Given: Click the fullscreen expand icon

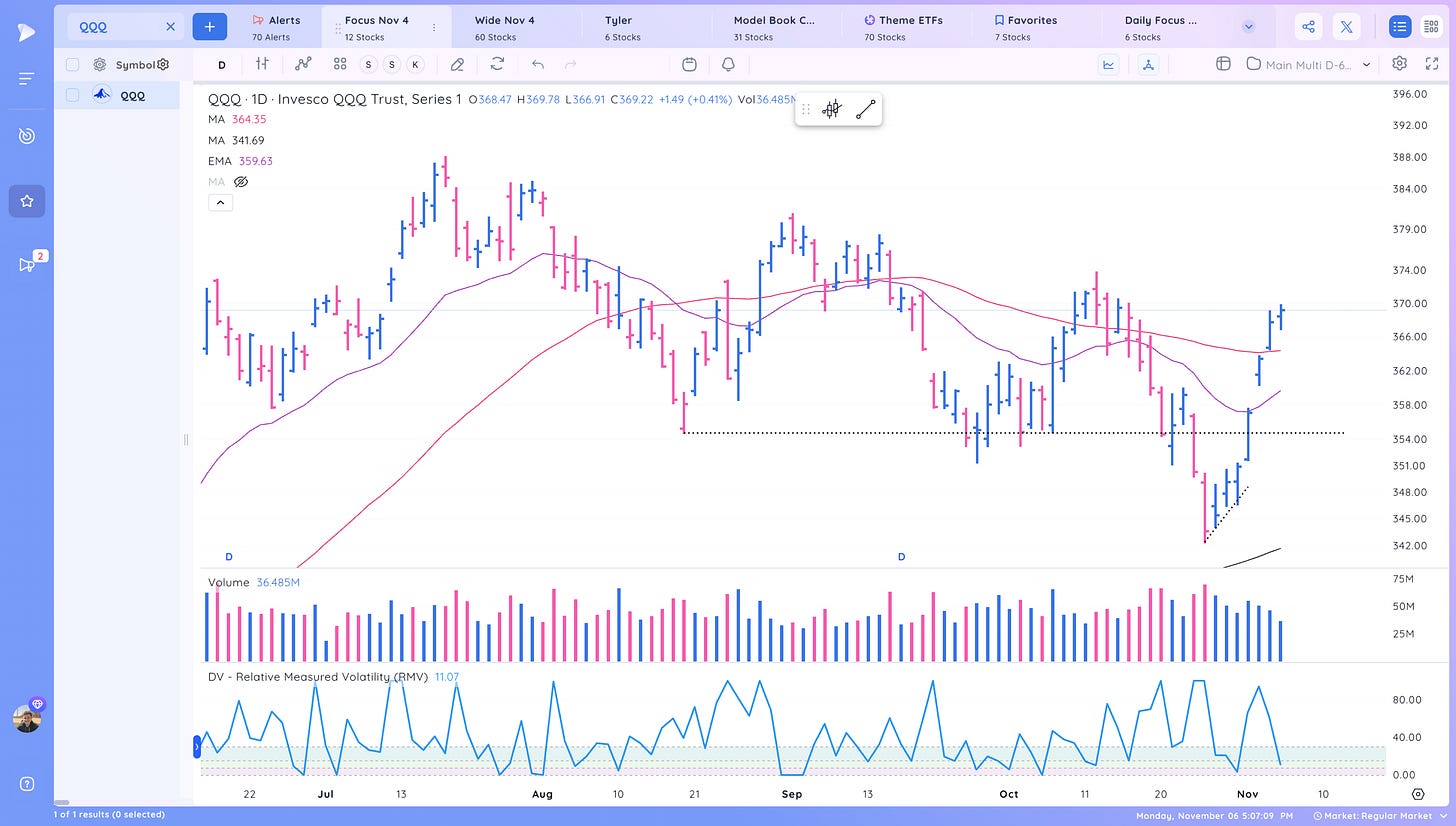Looking at the screenshot, I should click(1431, 64).
